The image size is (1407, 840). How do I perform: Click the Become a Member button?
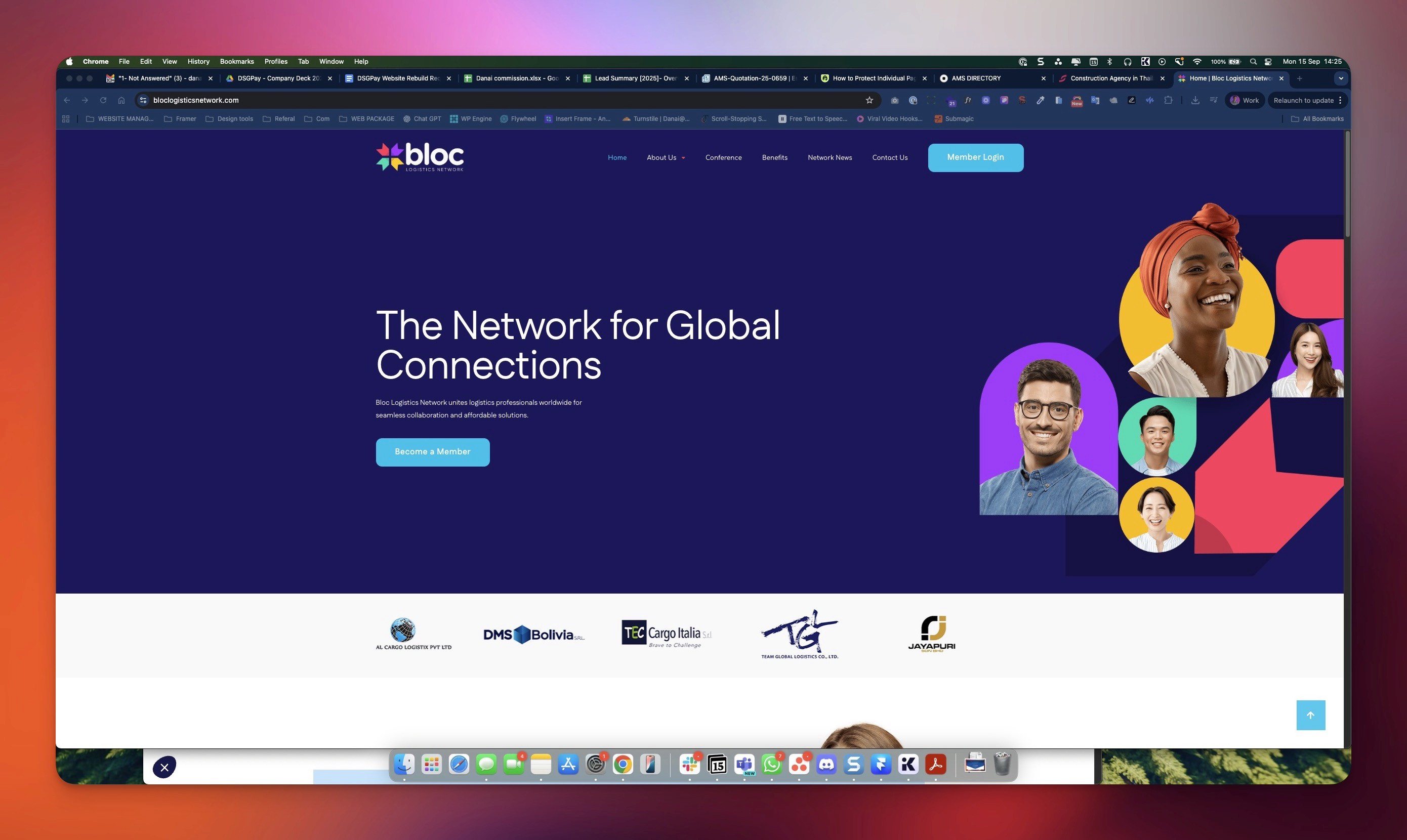click(432, 452)
